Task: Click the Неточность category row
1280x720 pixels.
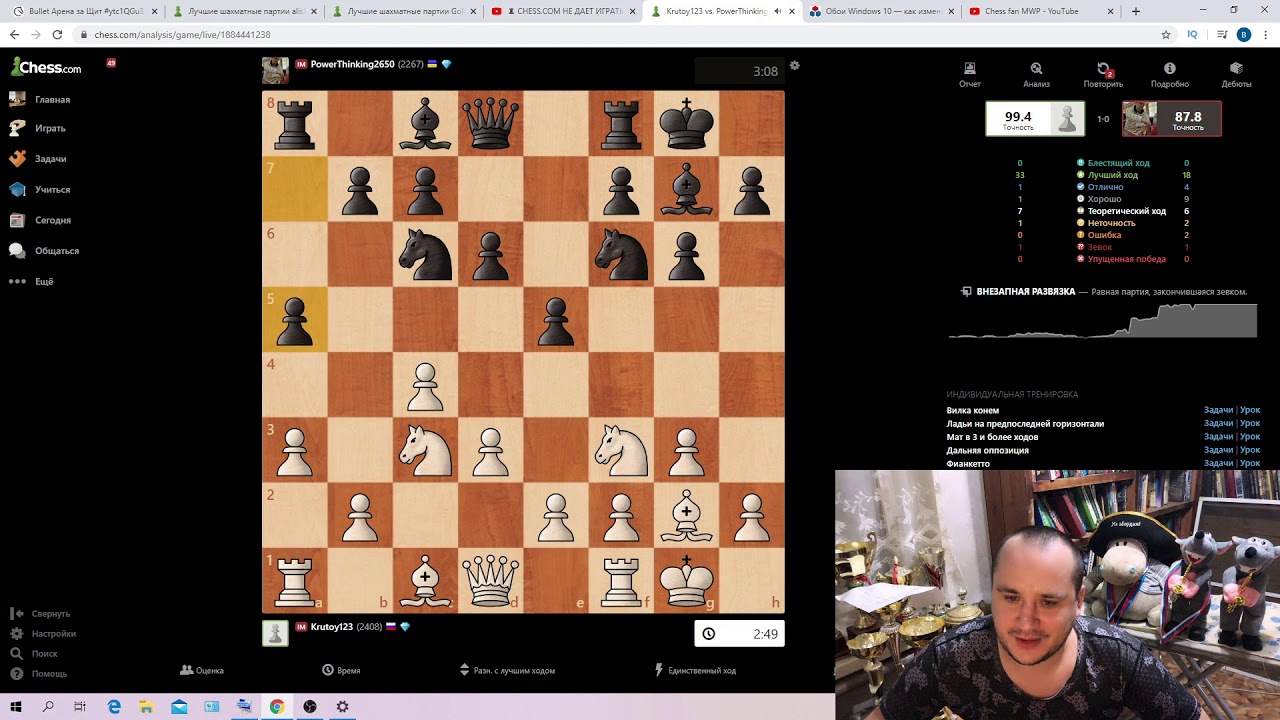Action: (1103, 223)
